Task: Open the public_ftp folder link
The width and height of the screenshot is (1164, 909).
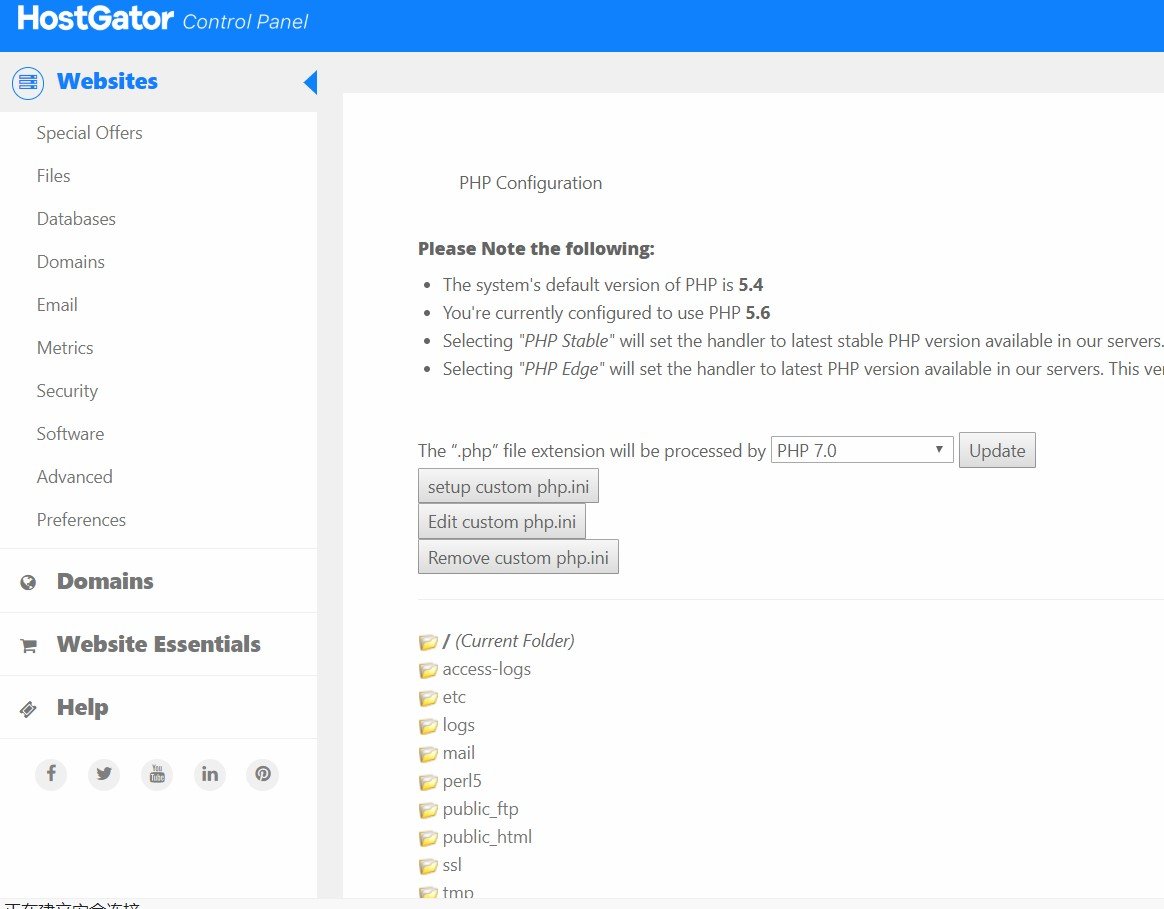Action: tap(481, 809)
